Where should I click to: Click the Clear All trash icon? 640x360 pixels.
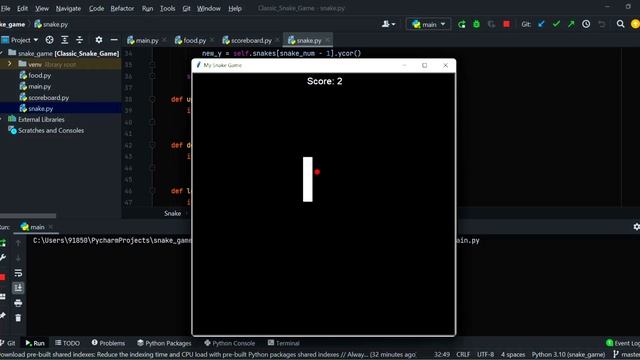pos(18,318)
